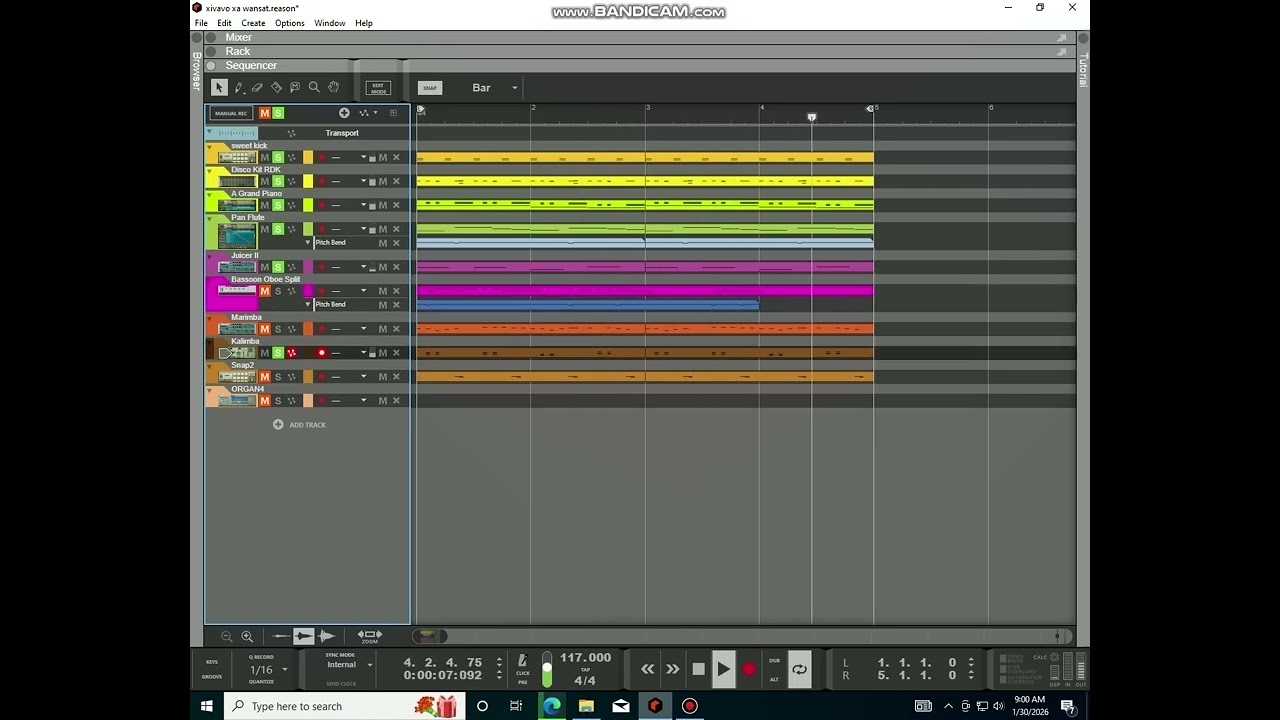Click the ORGAN4 device icon
The image size is (1280, 720).
point(238,401)
